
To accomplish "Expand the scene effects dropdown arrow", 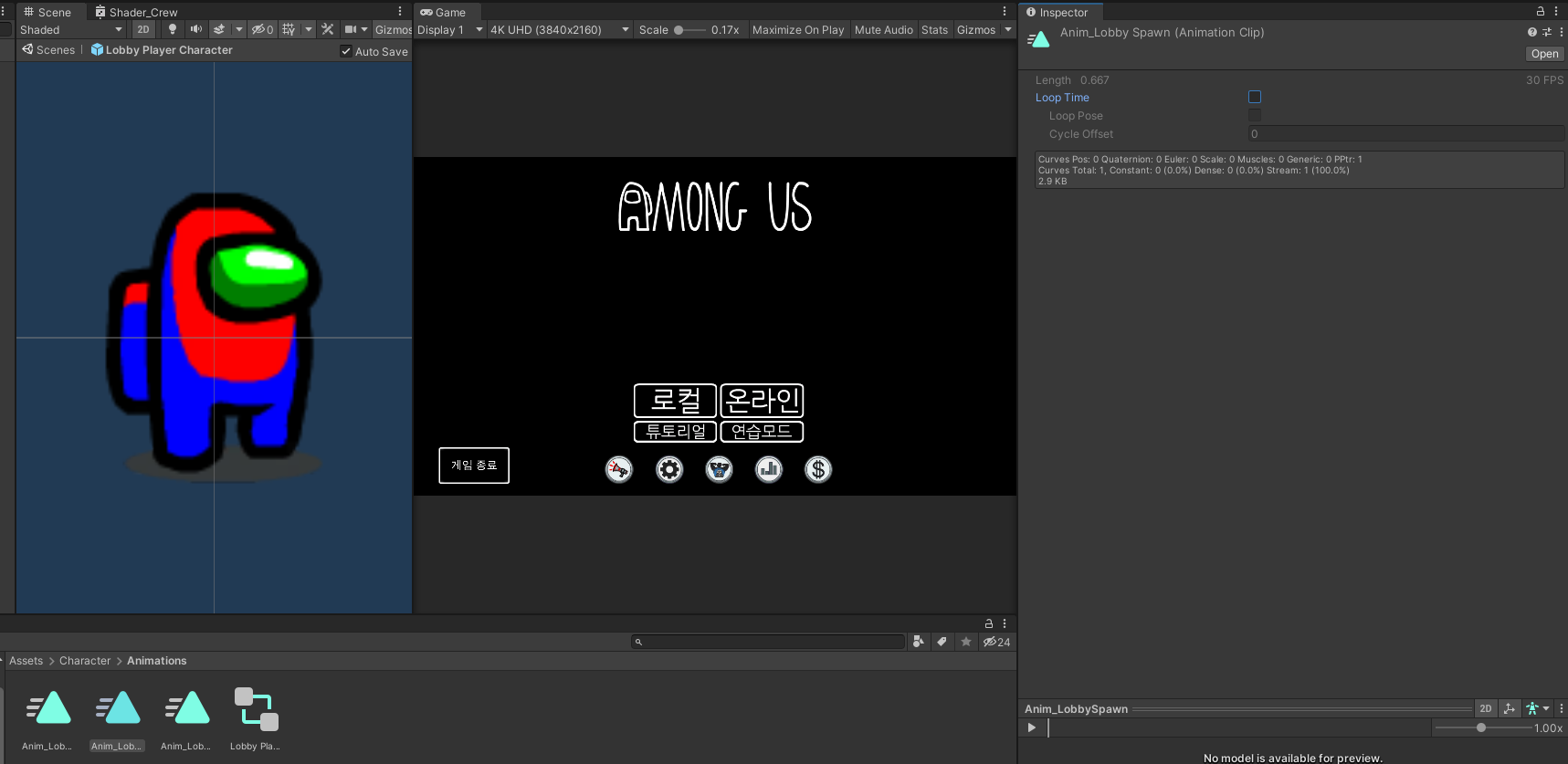I will pyautogui.click(x=239, y=29).
